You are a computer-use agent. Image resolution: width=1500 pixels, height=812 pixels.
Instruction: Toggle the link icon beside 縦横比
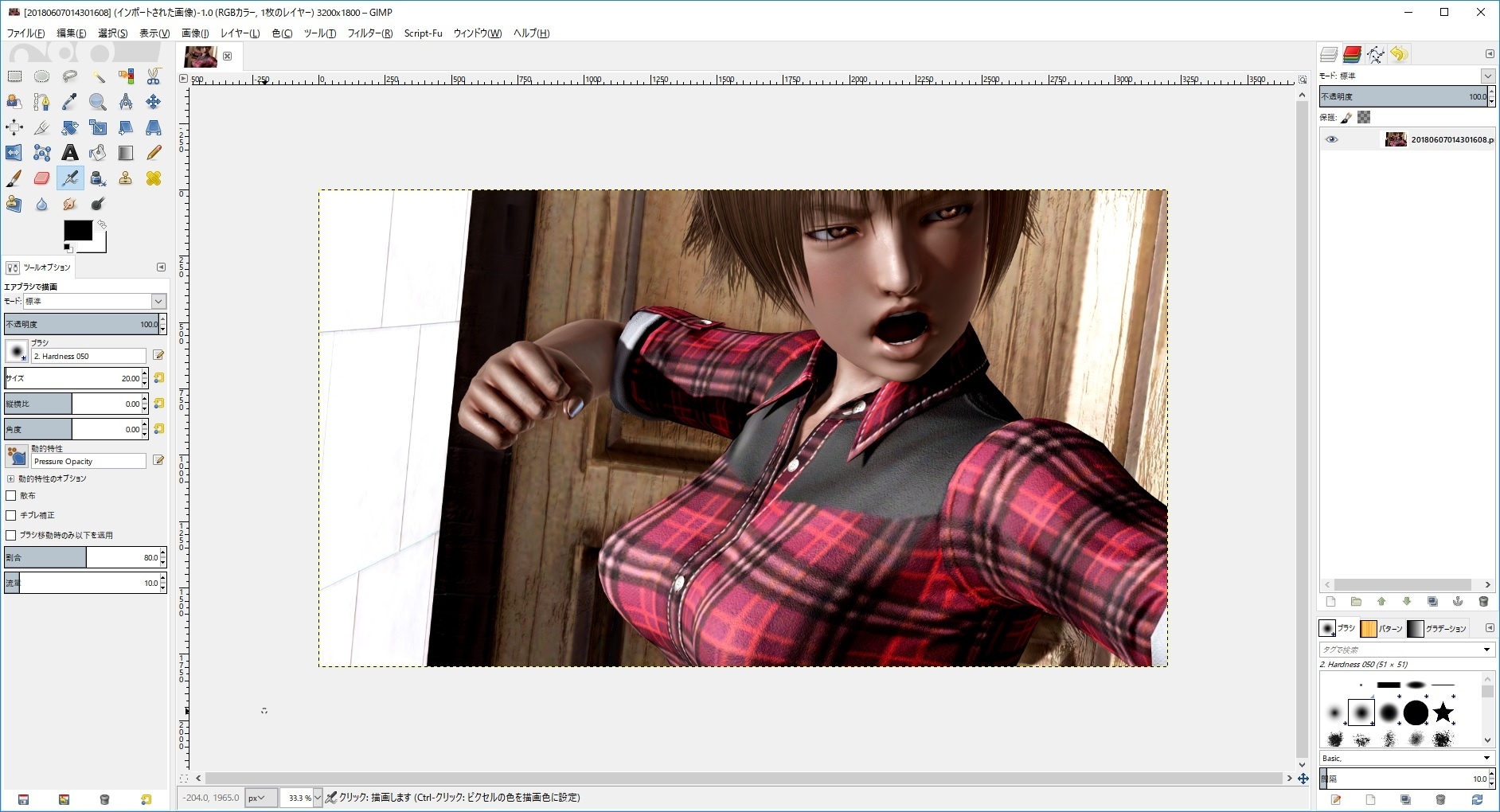point(158,404)
